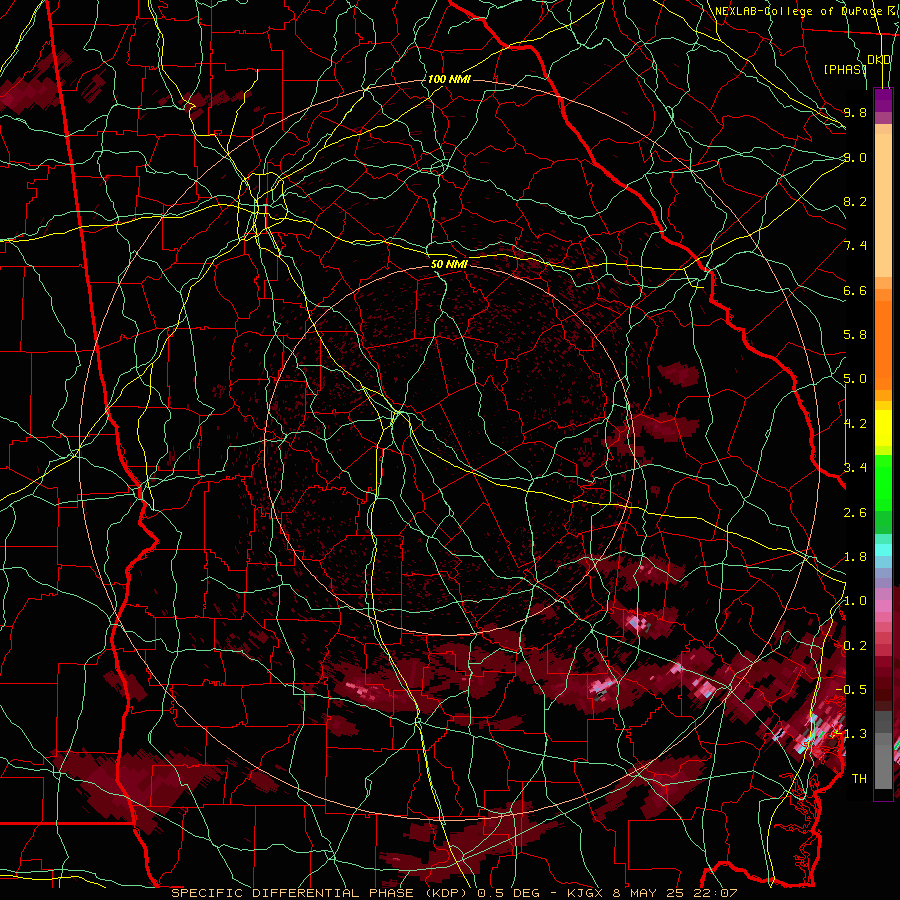This screenshot has height=900, width=900.
Task: Select the 8.2 value on color scale
Action: 855,201
